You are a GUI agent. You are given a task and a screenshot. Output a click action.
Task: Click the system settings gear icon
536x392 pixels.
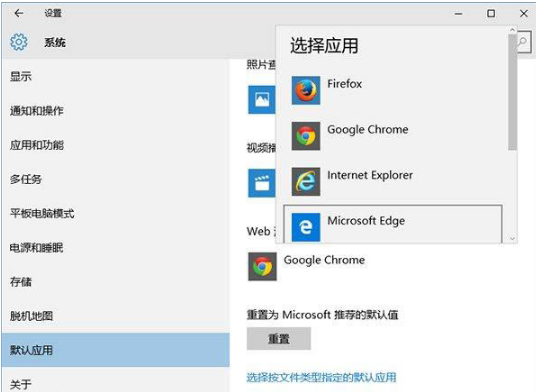[x=19, y=42]
